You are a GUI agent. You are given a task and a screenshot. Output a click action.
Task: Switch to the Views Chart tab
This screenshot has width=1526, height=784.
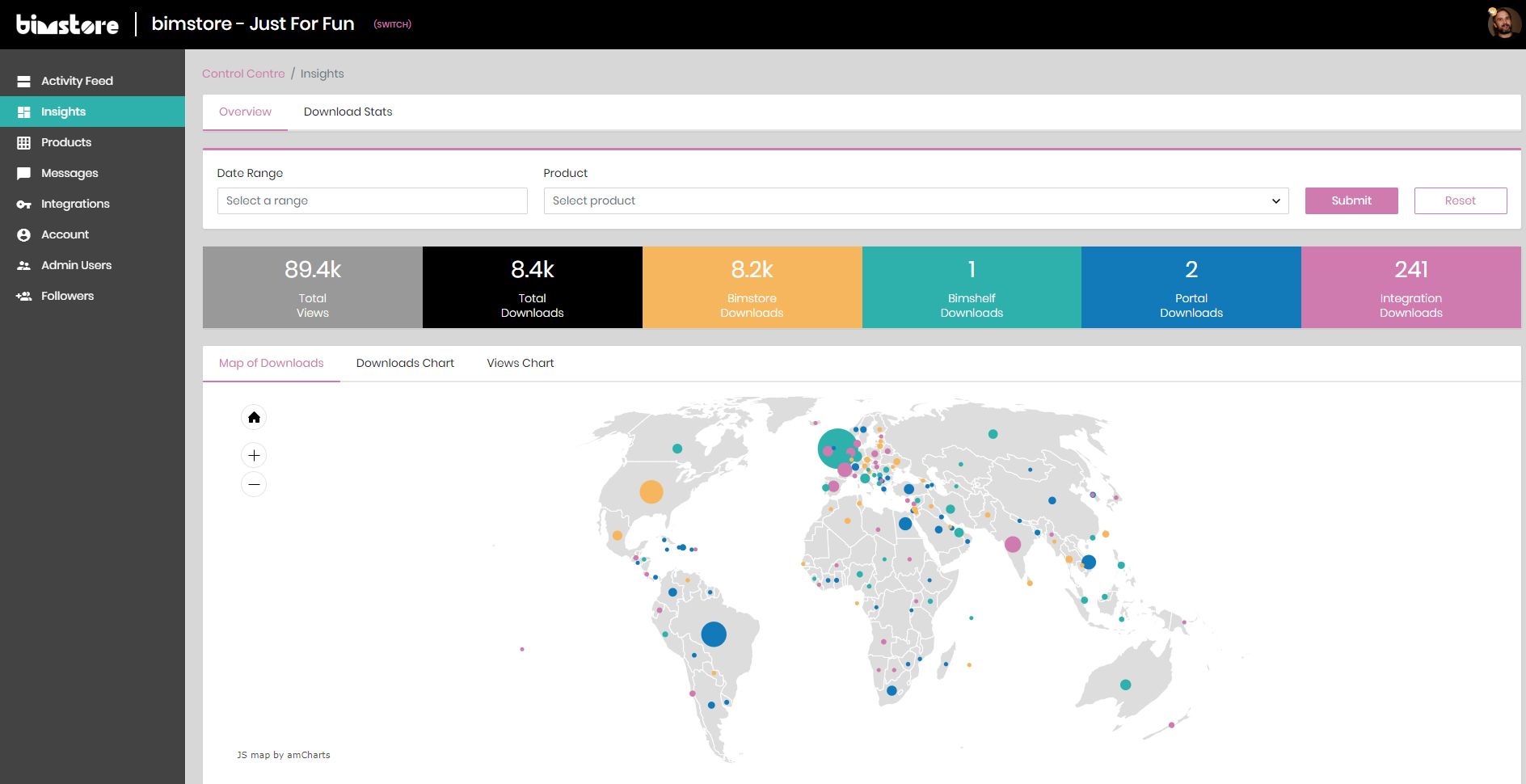click(x=521, y=363)
